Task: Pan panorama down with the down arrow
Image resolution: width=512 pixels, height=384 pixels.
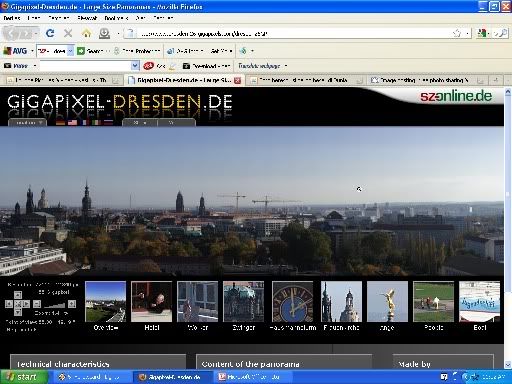Action: tap(18, 312)
